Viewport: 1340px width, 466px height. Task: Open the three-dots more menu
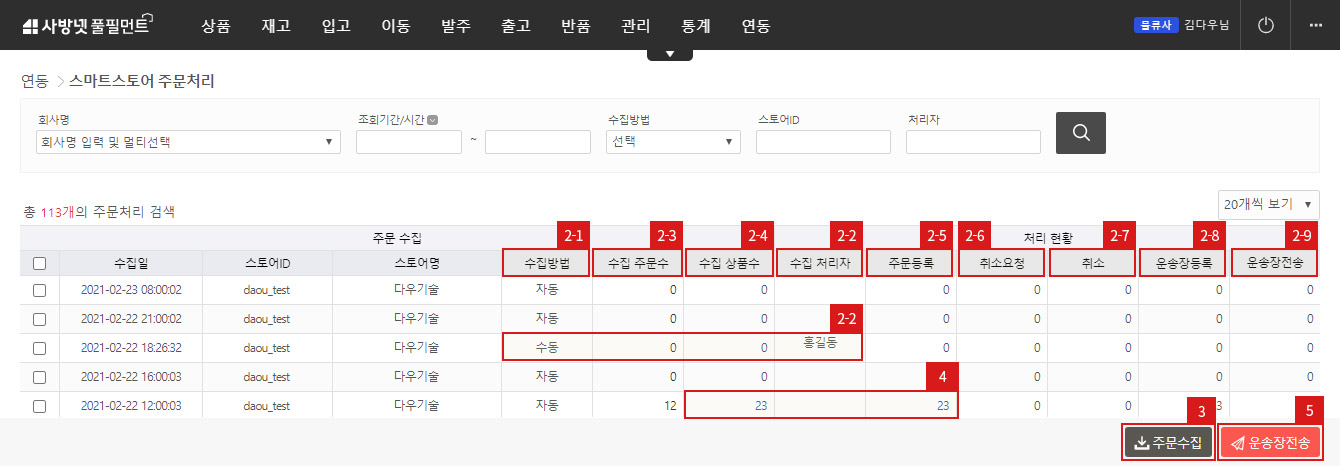1315,26
